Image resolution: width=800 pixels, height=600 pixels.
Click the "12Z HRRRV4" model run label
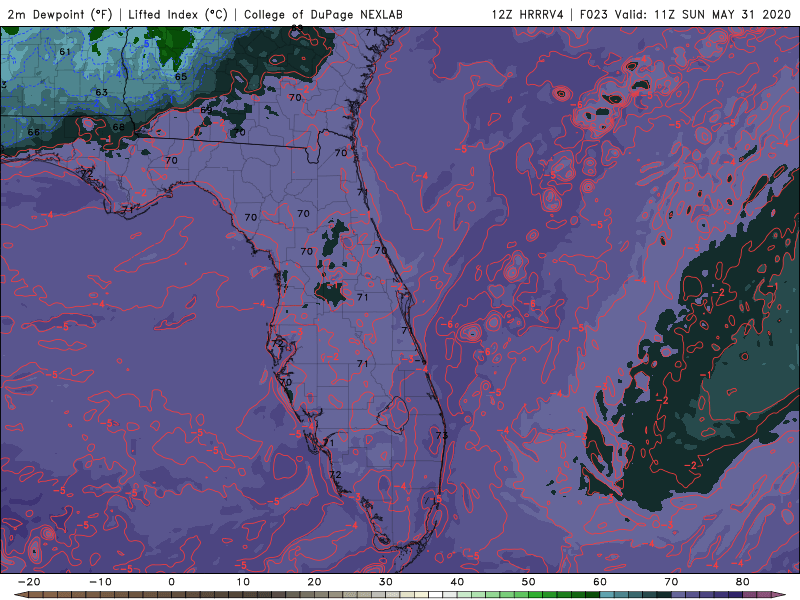click(x=528, y=14)
